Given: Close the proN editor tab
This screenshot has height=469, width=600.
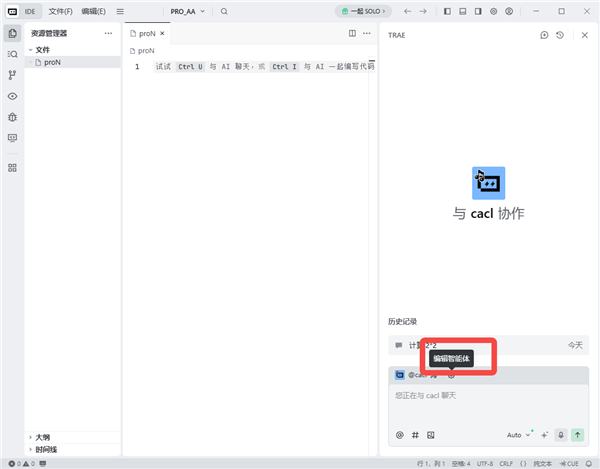Looking at the screenshot, I should coord(163,33).
